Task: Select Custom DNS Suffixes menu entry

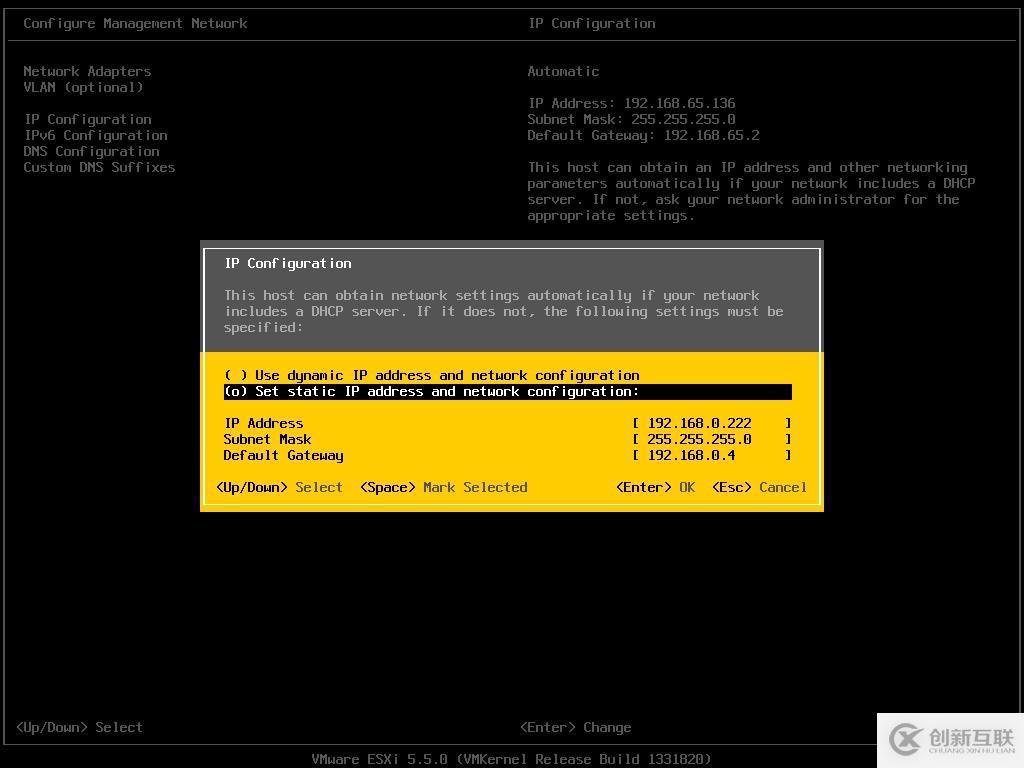Action: (x=99, y=167)
